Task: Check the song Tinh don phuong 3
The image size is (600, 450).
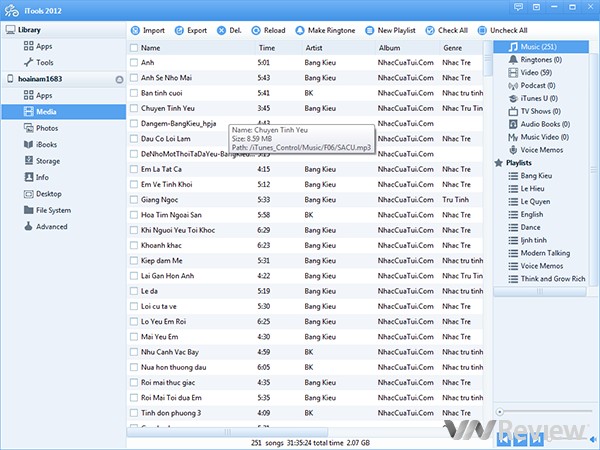Action: [134, 413]
